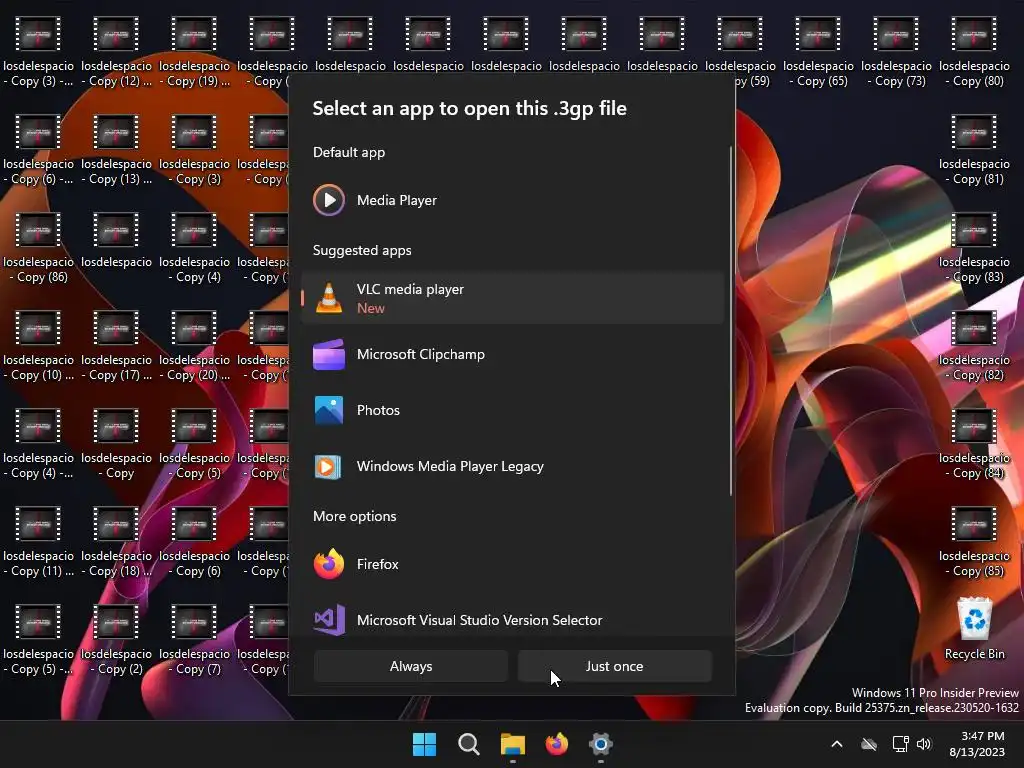Click the Just once button
The height and width of the screenshot is (768, 1024).
point(615,666)
